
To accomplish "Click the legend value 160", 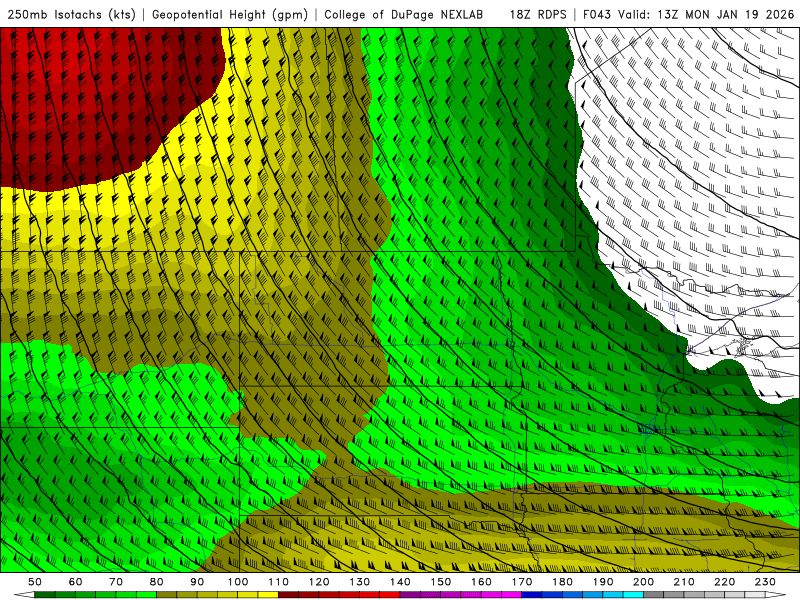I will (481, 582).
